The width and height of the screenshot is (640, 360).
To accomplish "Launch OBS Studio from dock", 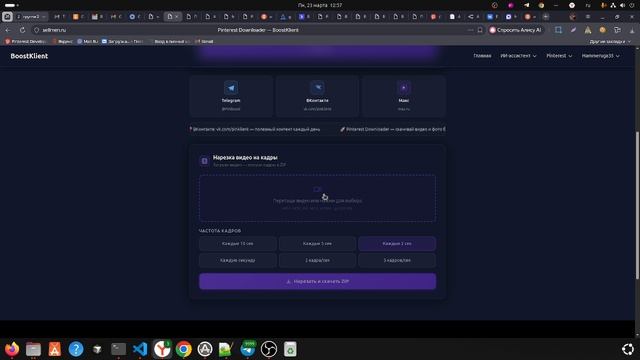I will 269,349.
